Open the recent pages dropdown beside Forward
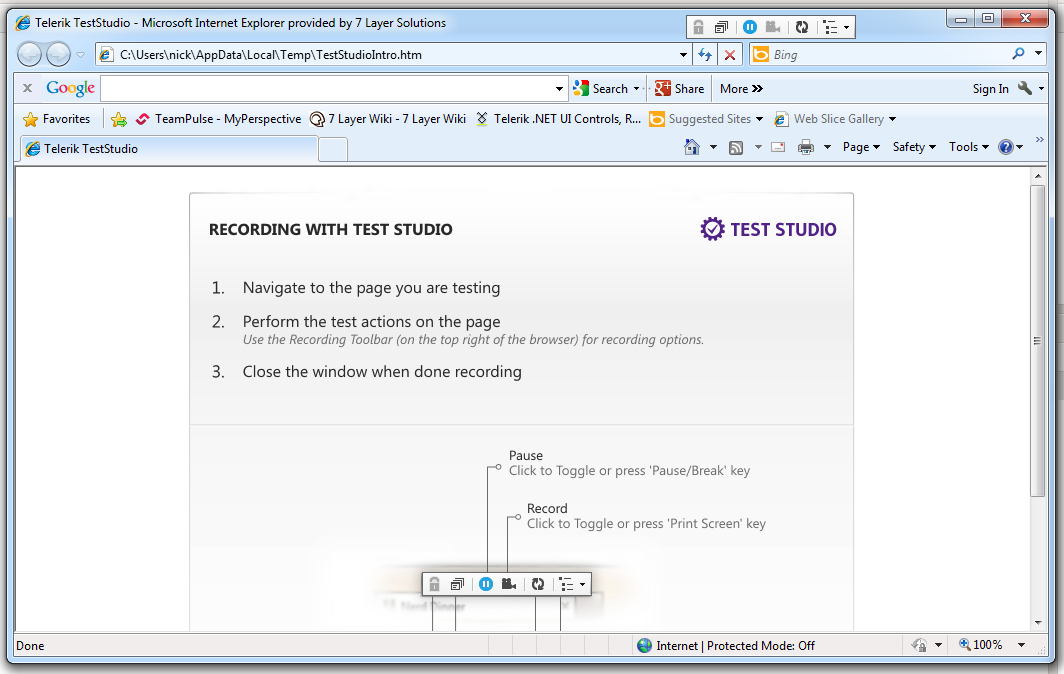This screenshot has width=1064, height=674. pos(80,55)
